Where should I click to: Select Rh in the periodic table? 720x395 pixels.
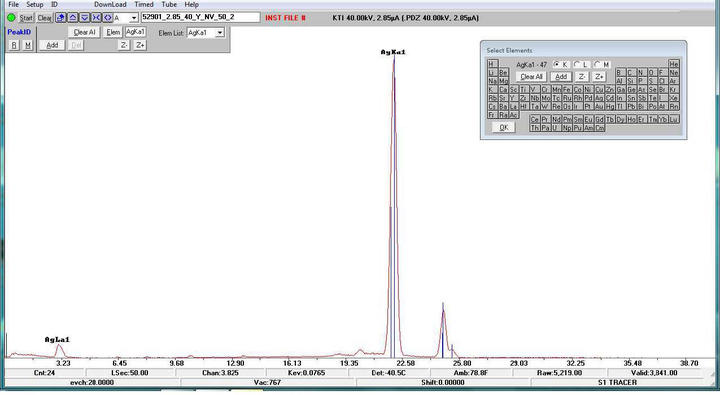tap(578, 98)
